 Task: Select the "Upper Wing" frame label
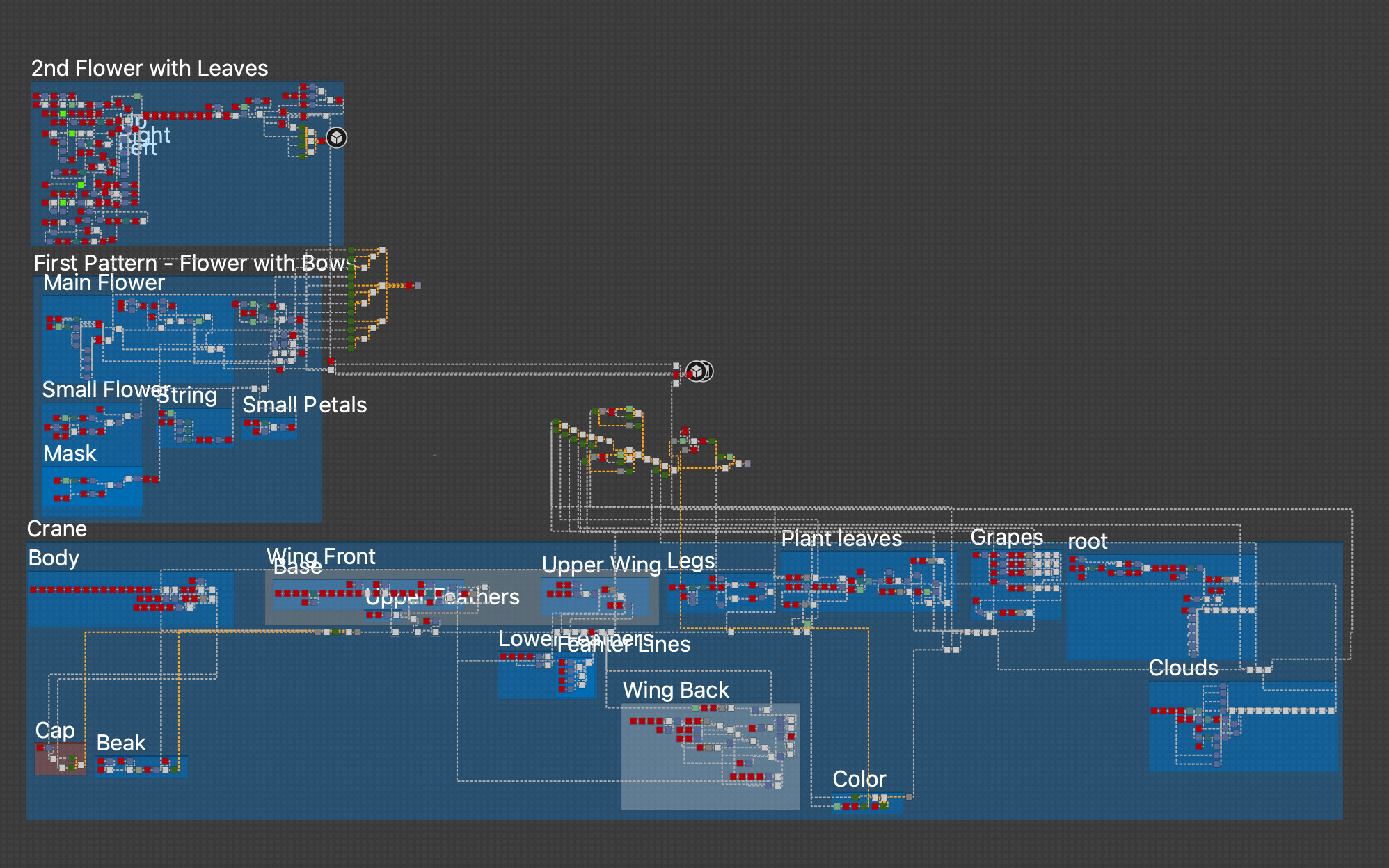point(601,565)
